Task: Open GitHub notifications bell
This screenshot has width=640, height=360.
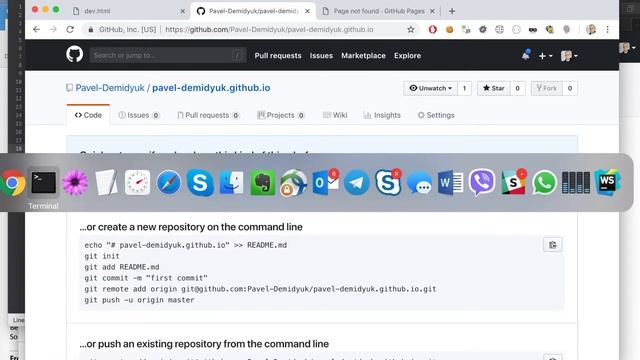Action: (526, 55)
